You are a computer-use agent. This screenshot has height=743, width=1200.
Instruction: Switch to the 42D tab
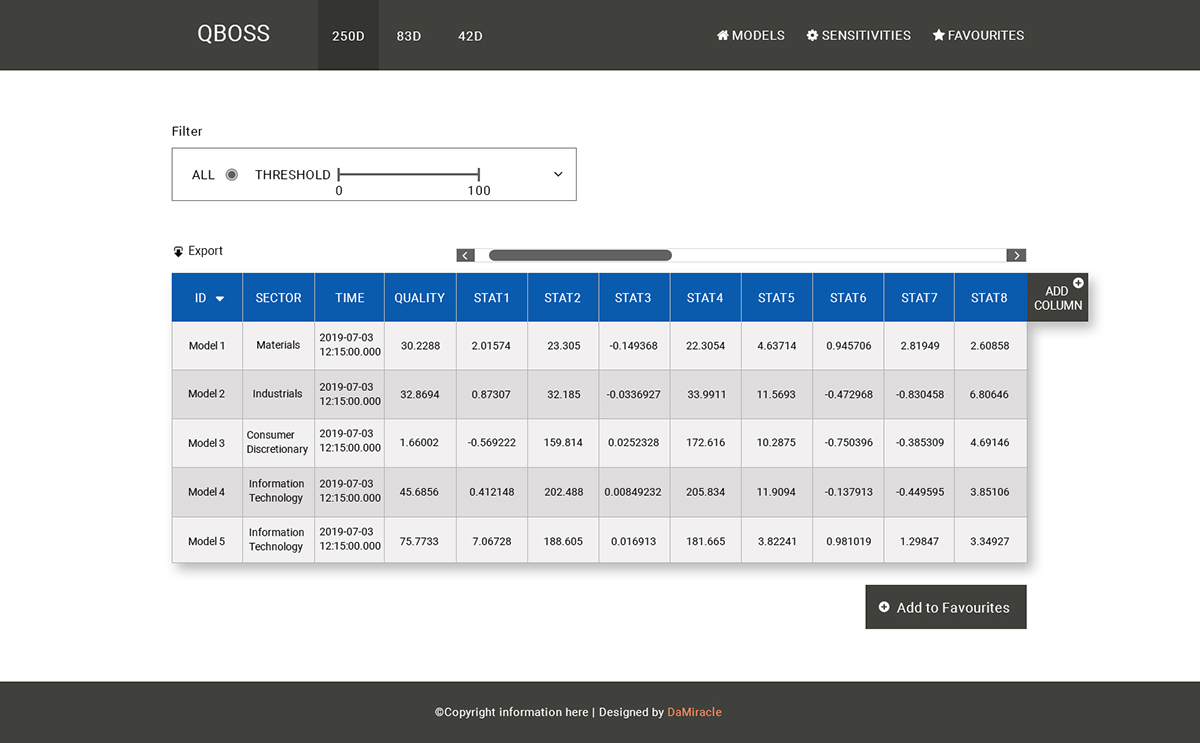point(470,36)
